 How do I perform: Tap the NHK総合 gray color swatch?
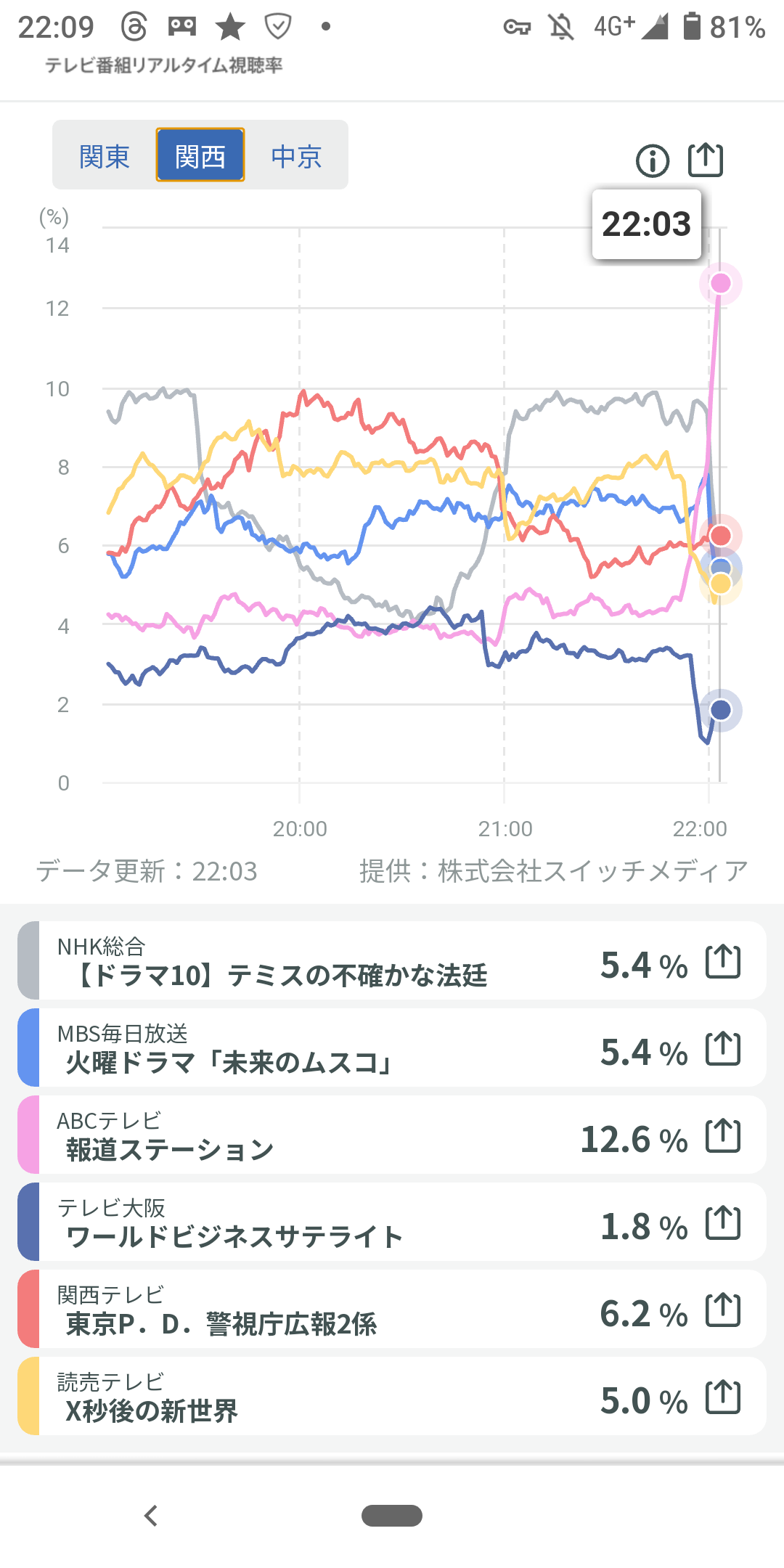pos(28,960)
